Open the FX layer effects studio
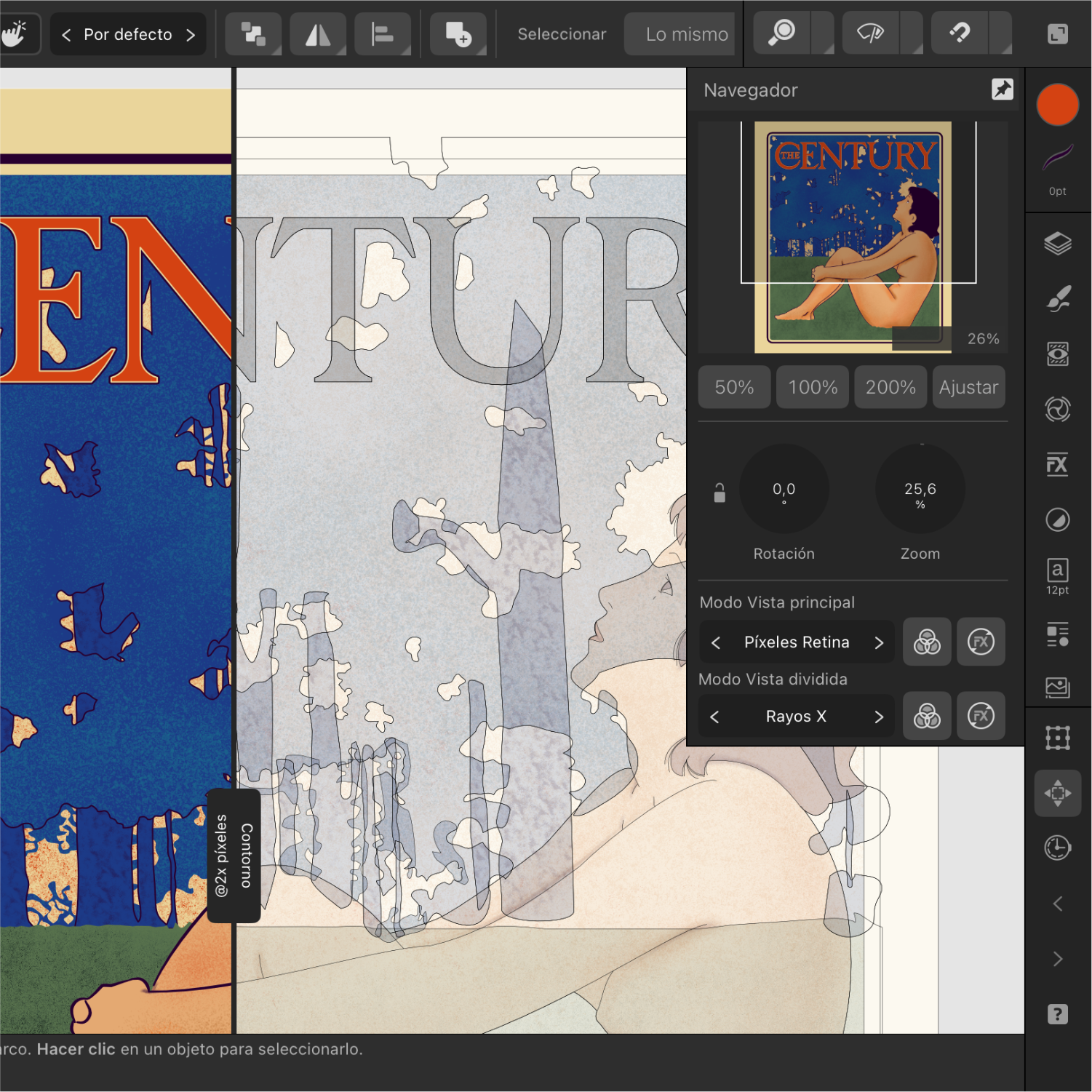The height and width of the screenshot is (1092, 1092). tap(1057, 464)
